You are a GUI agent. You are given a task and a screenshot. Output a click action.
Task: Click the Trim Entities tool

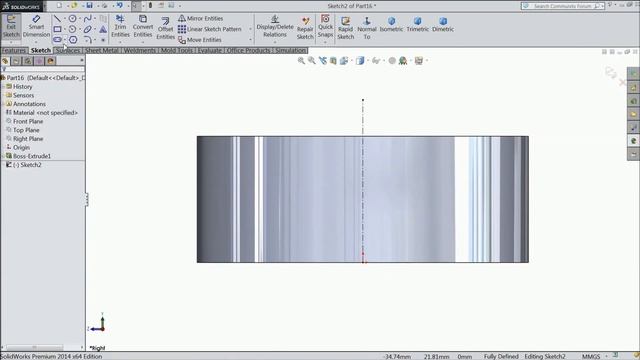point(120,27)
